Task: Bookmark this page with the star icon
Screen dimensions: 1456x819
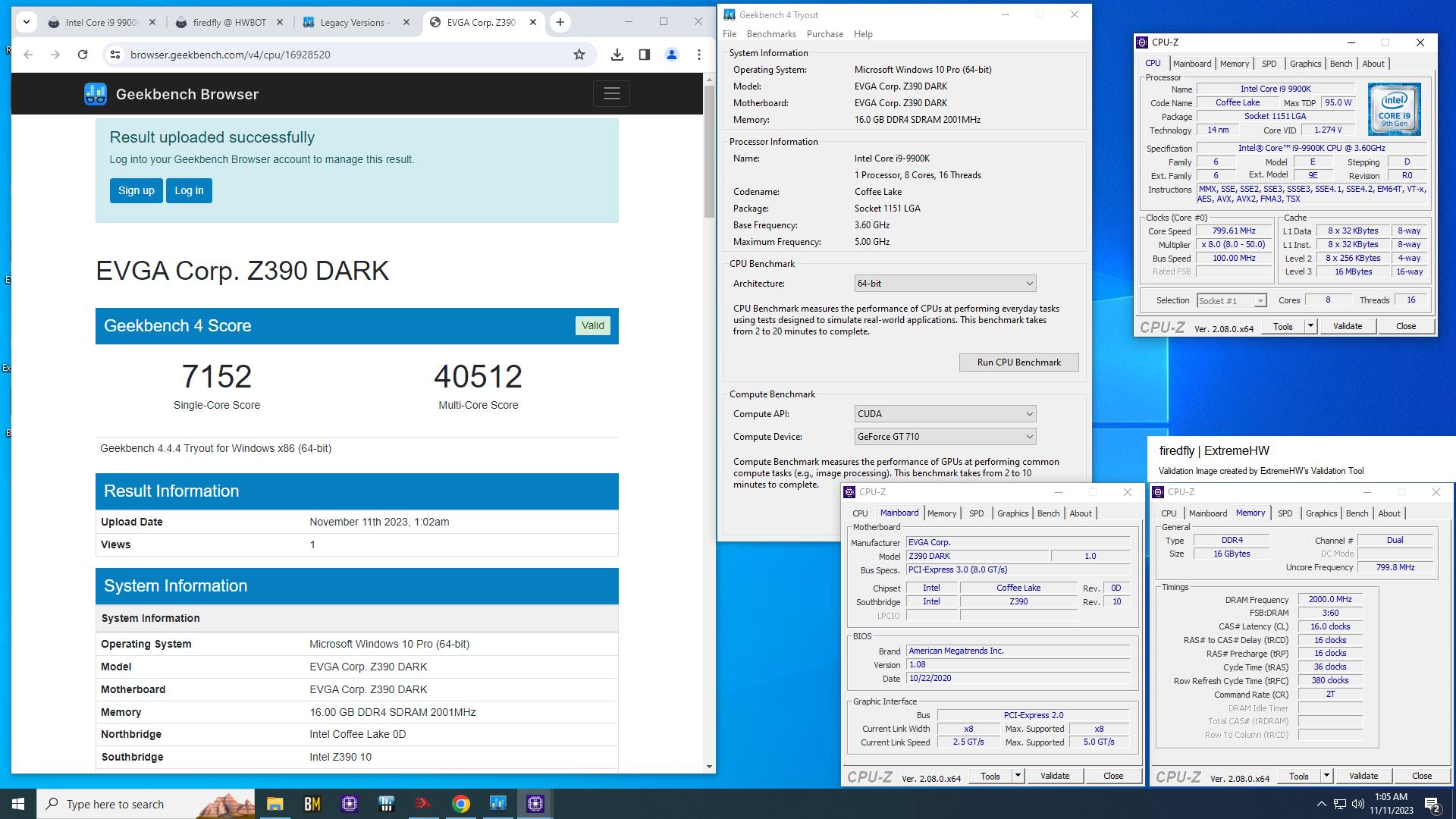Action: tap(579, 55)
